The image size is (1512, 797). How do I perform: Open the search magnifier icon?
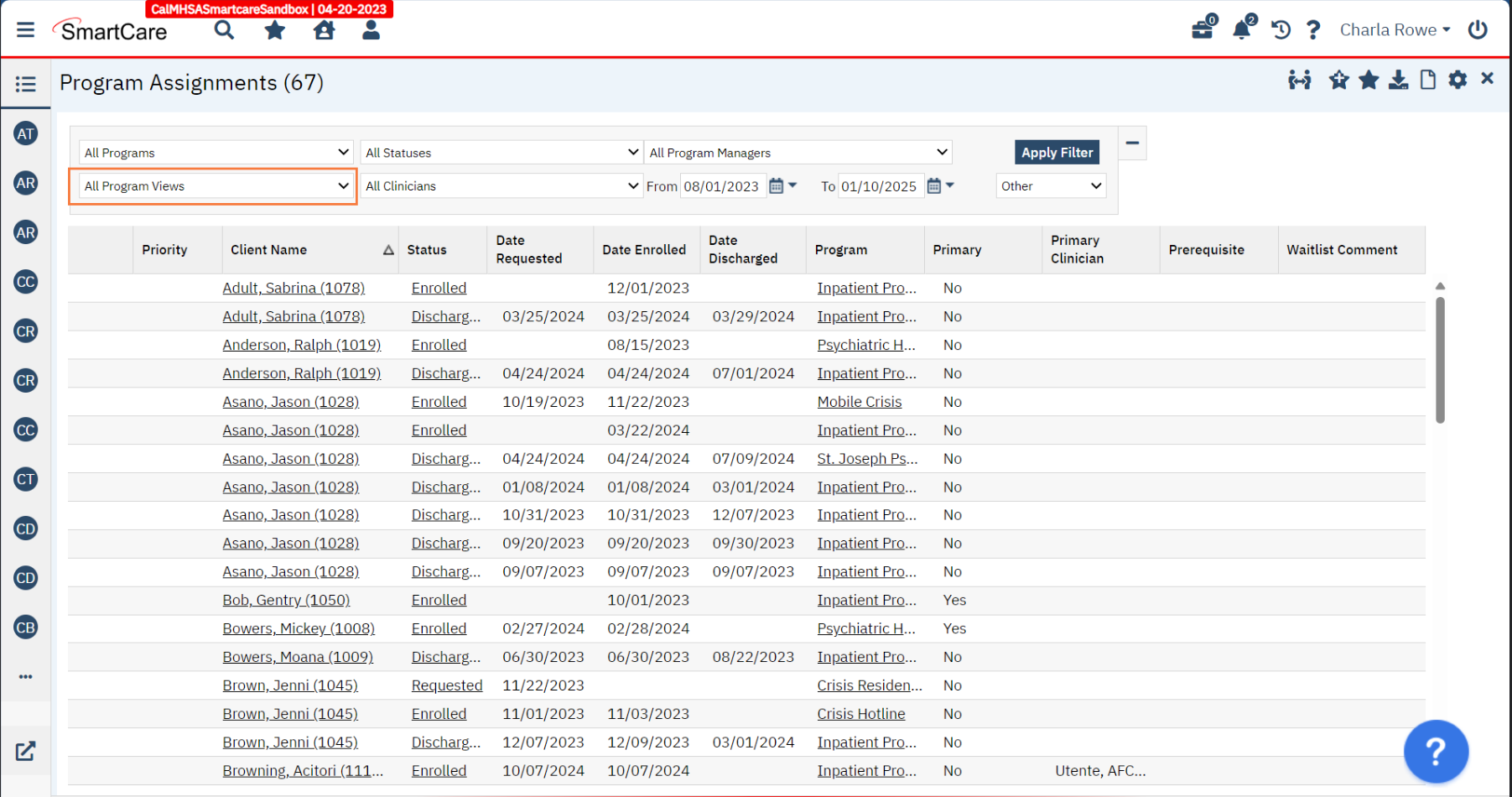[x=224, y=30]
